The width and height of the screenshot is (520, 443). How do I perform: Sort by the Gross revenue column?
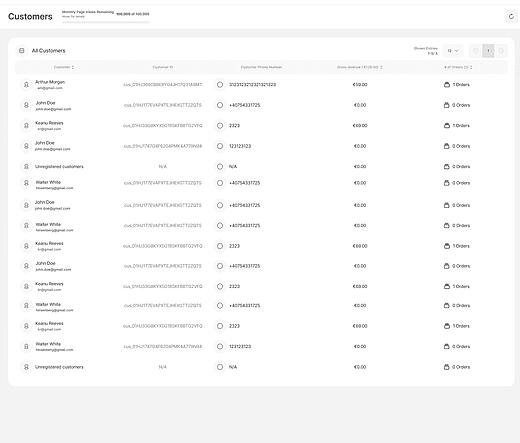click(359, 67)
